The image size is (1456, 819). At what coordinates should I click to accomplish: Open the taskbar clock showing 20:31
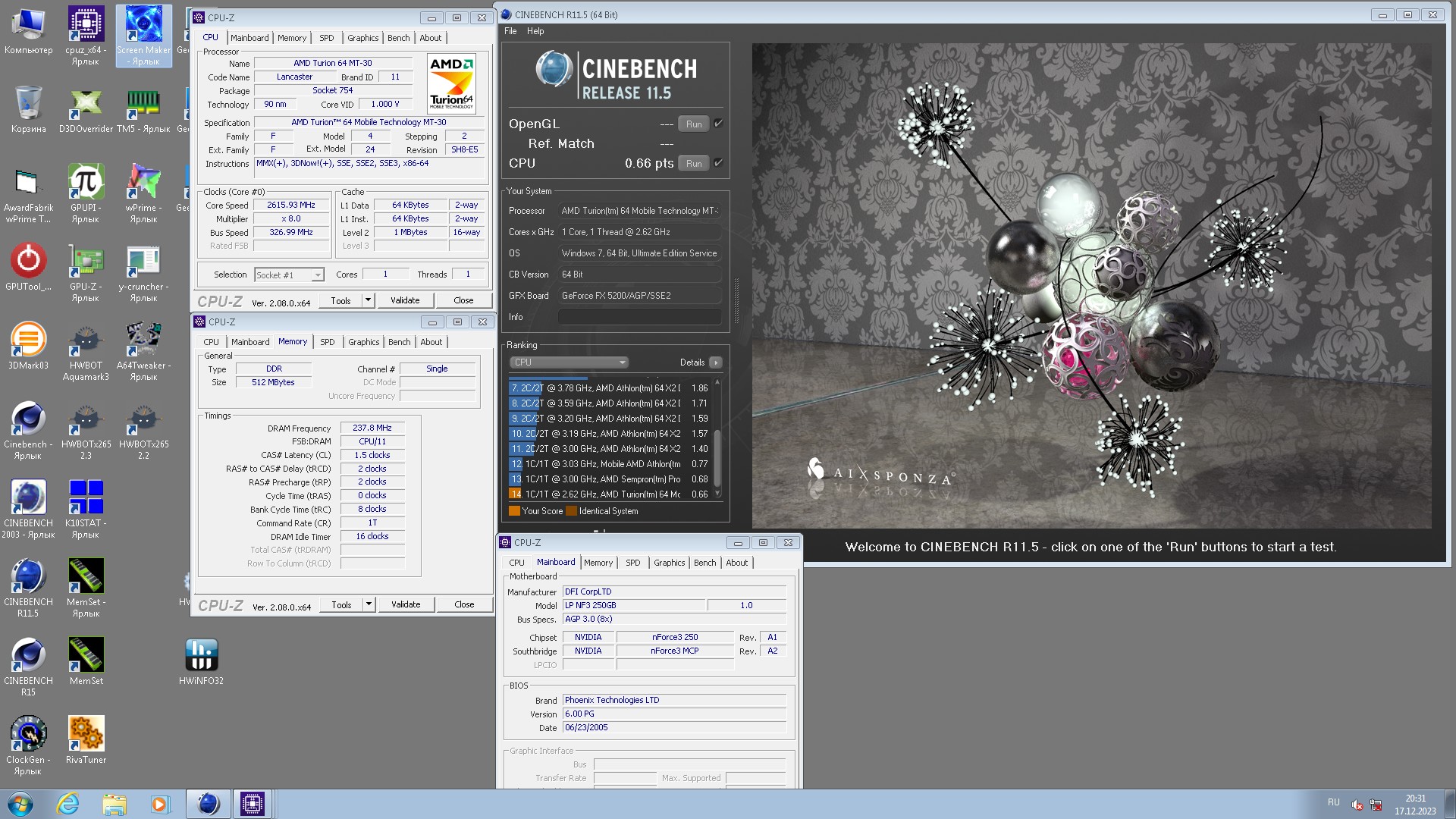coord(1415,805)
